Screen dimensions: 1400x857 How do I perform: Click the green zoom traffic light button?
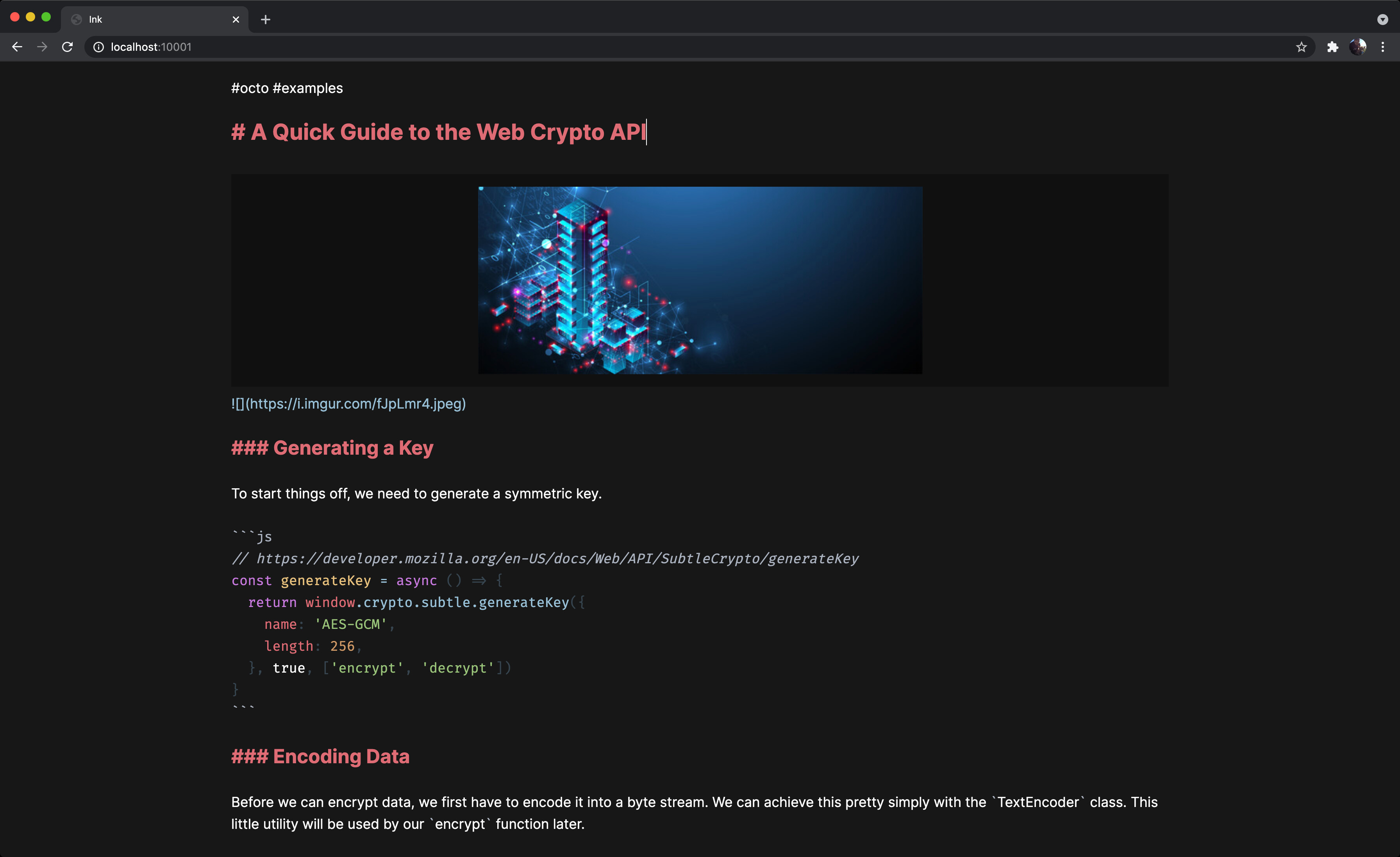(x=46, y=16)
